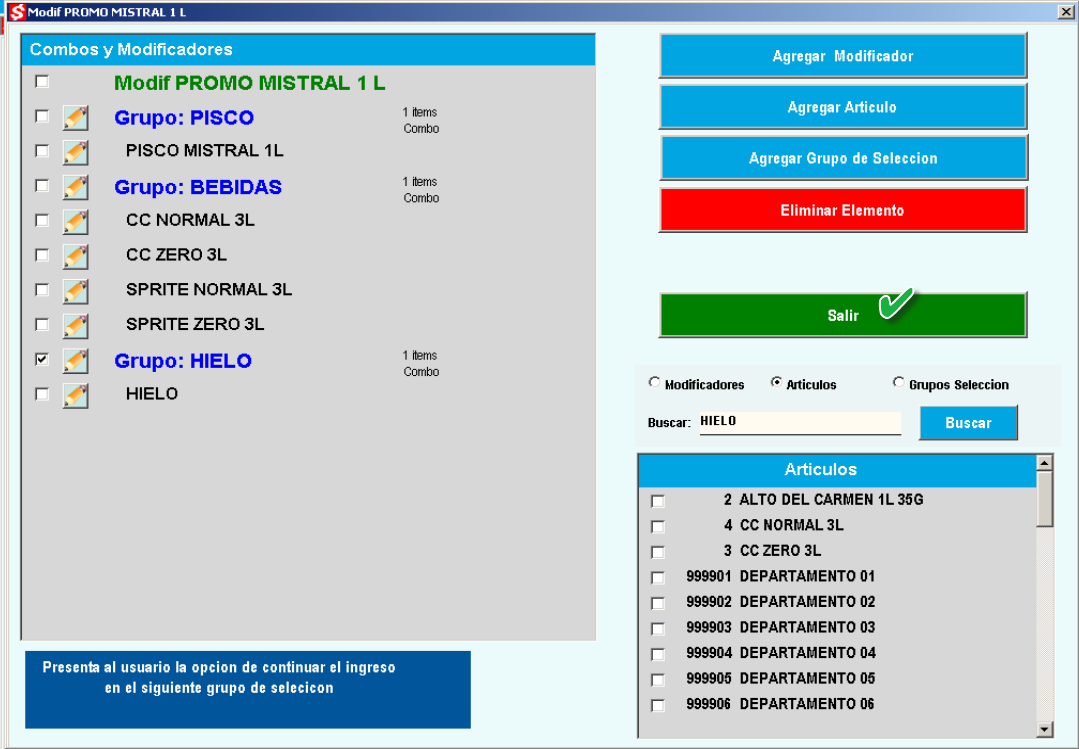Click the red Eliminar Elemento button
Image resolution: width=1079 pixels, height=749 pixels.
[843, 210]
